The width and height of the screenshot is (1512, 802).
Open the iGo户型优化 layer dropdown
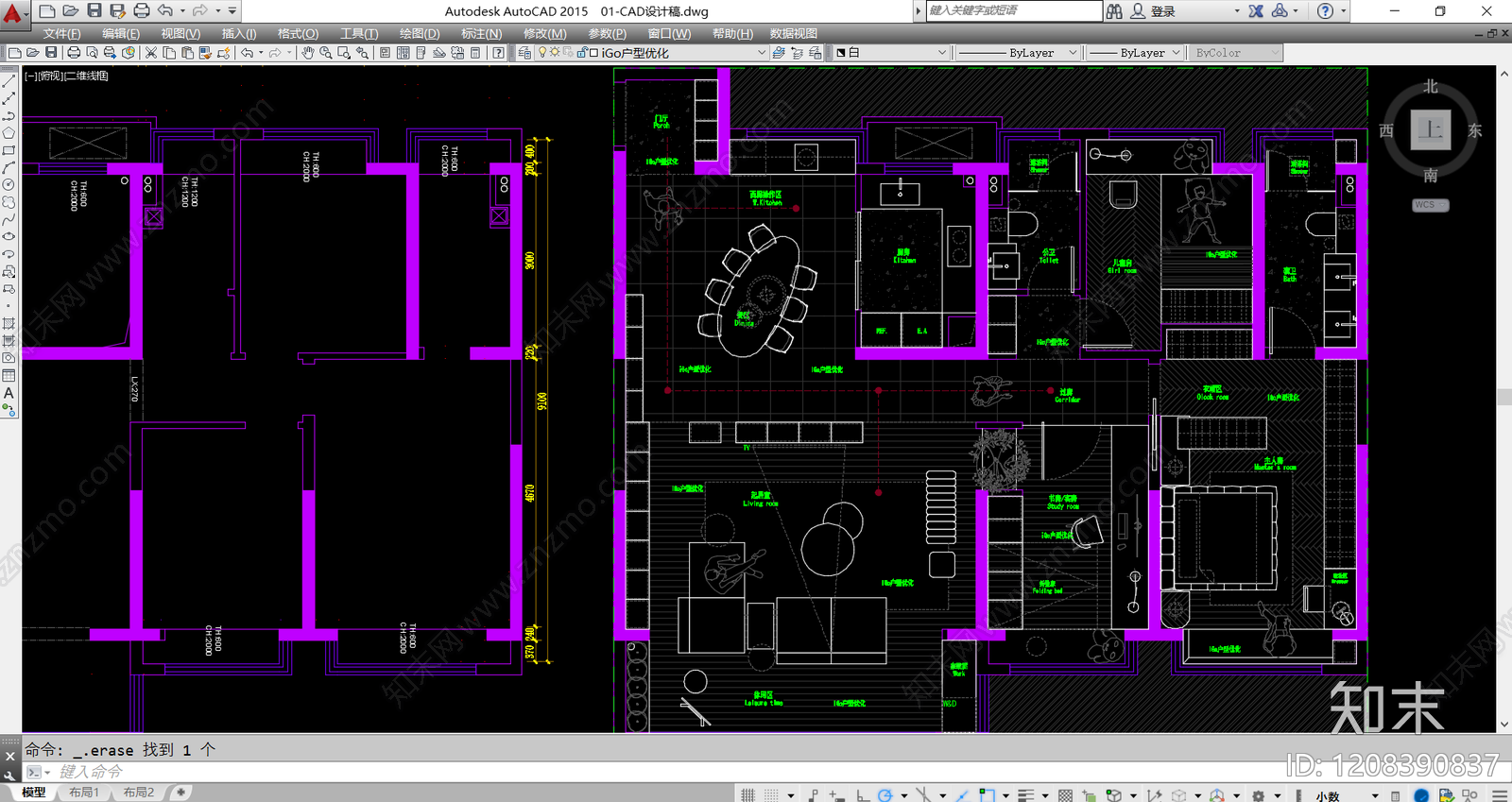(x=651, y=53)
